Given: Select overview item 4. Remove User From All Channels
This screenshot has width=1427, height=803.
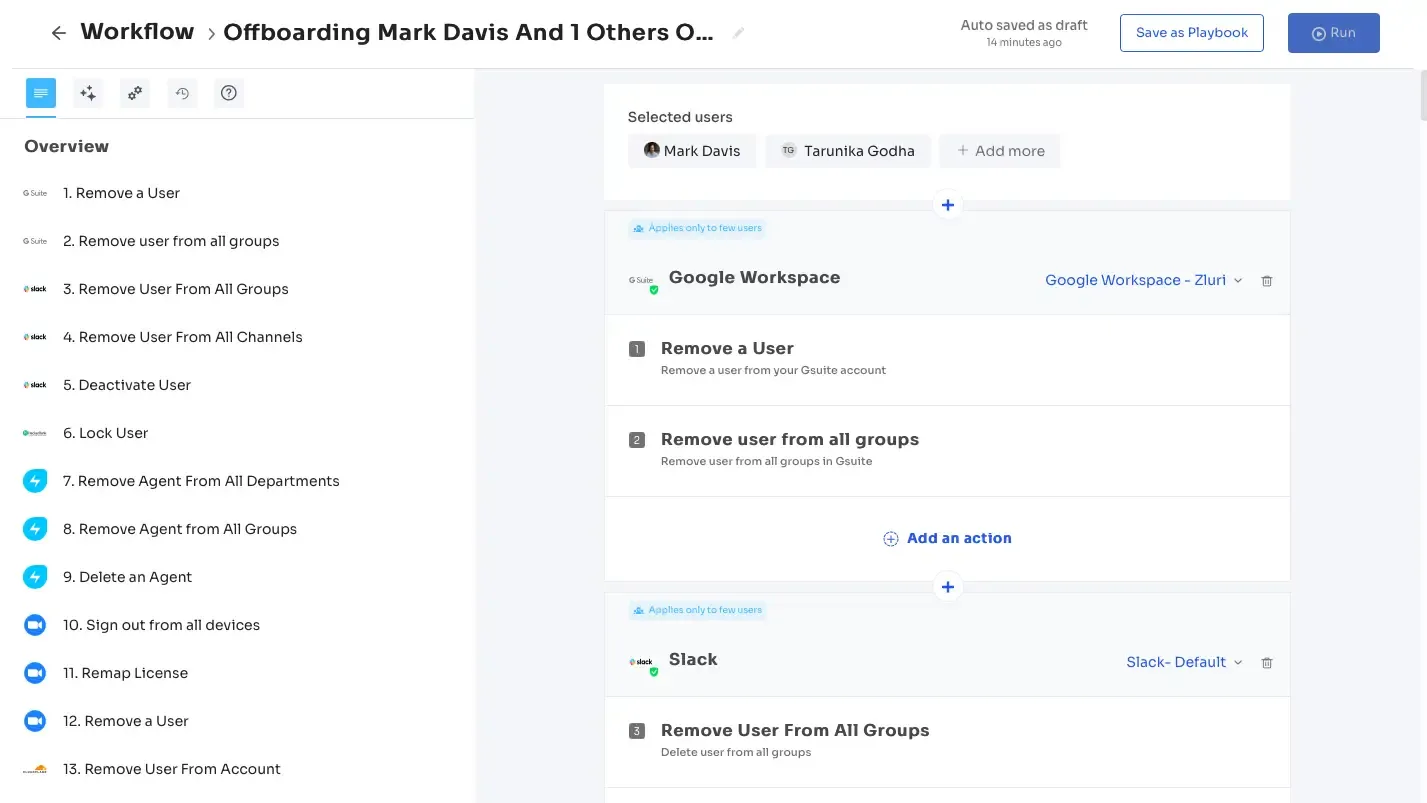Looking at the screenshot, I should [183, 337].
